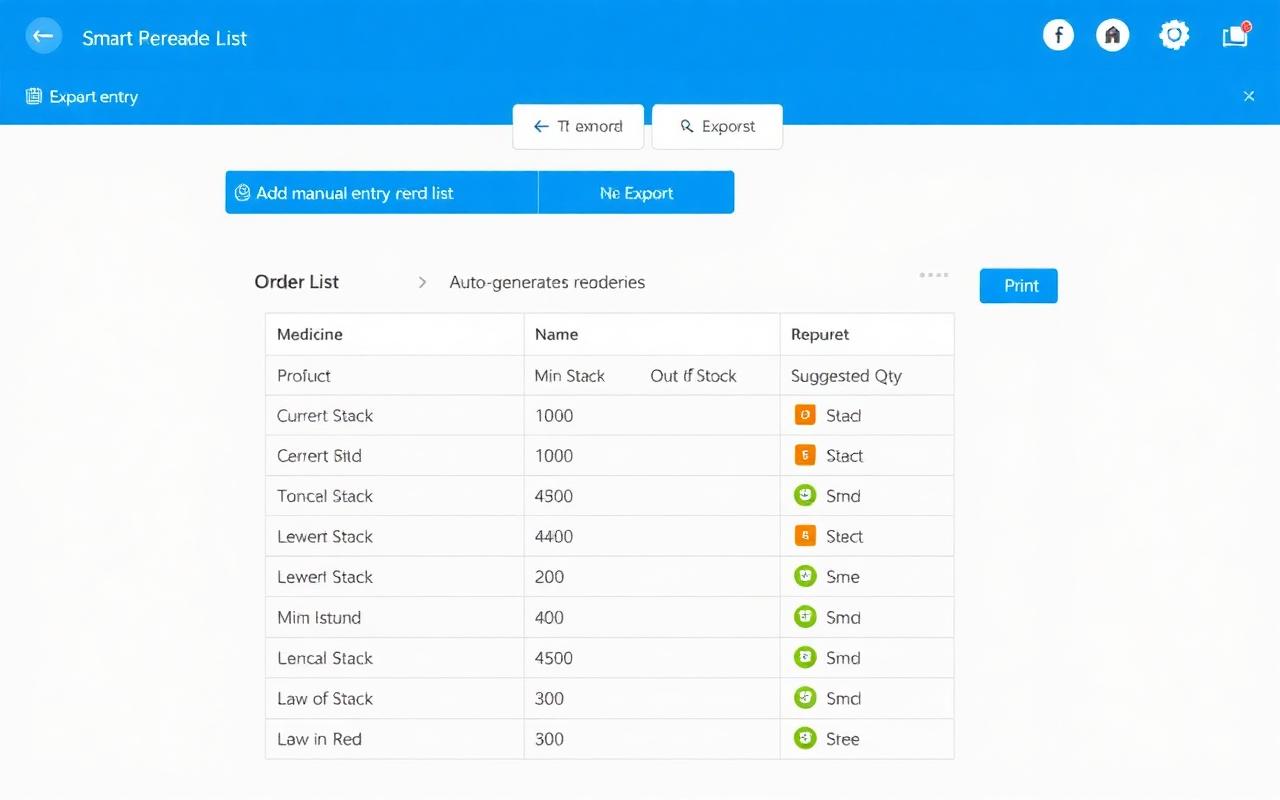Click the 'Repuret' column header
The width and height of the screenshot is (1280, 800).
(820, 335)
